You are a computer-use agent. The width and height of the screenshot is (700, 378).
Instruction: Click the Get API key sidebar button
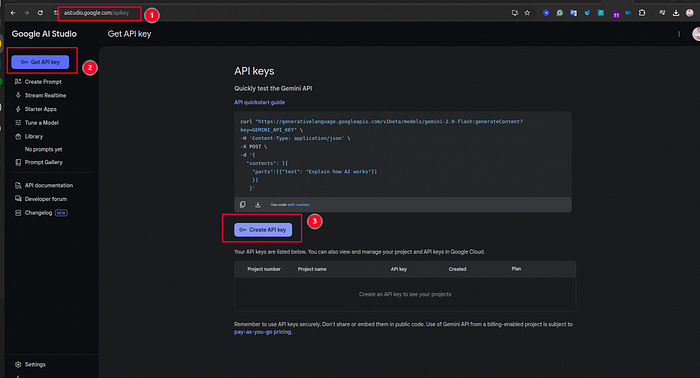coord(40,62)
